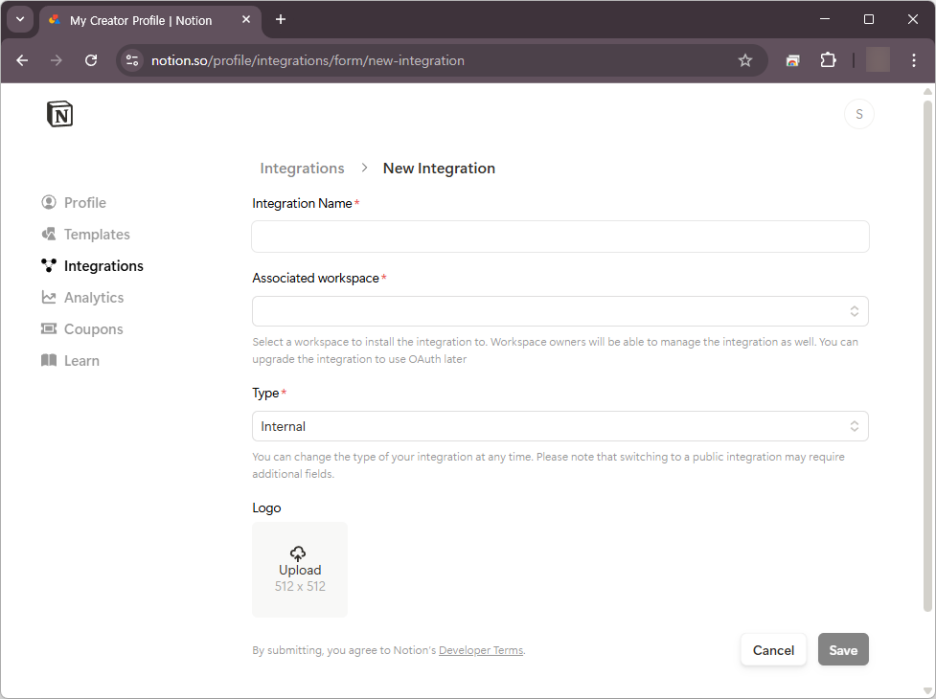Image resolution: width=936 pixels, height=699 pixels.
Task: Click the Integration Name label
Action: pyautogui.click(x=302, y=204)
